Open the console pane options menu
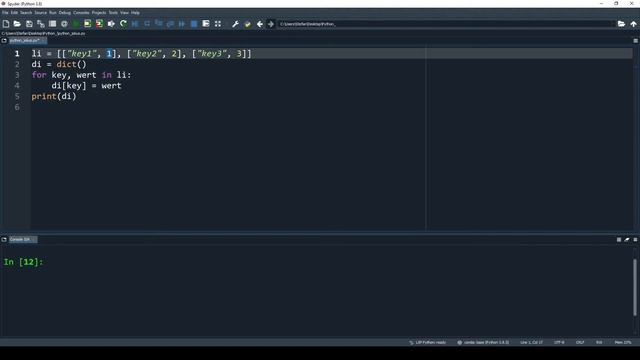640x360 pixels. tap(636, 240)
